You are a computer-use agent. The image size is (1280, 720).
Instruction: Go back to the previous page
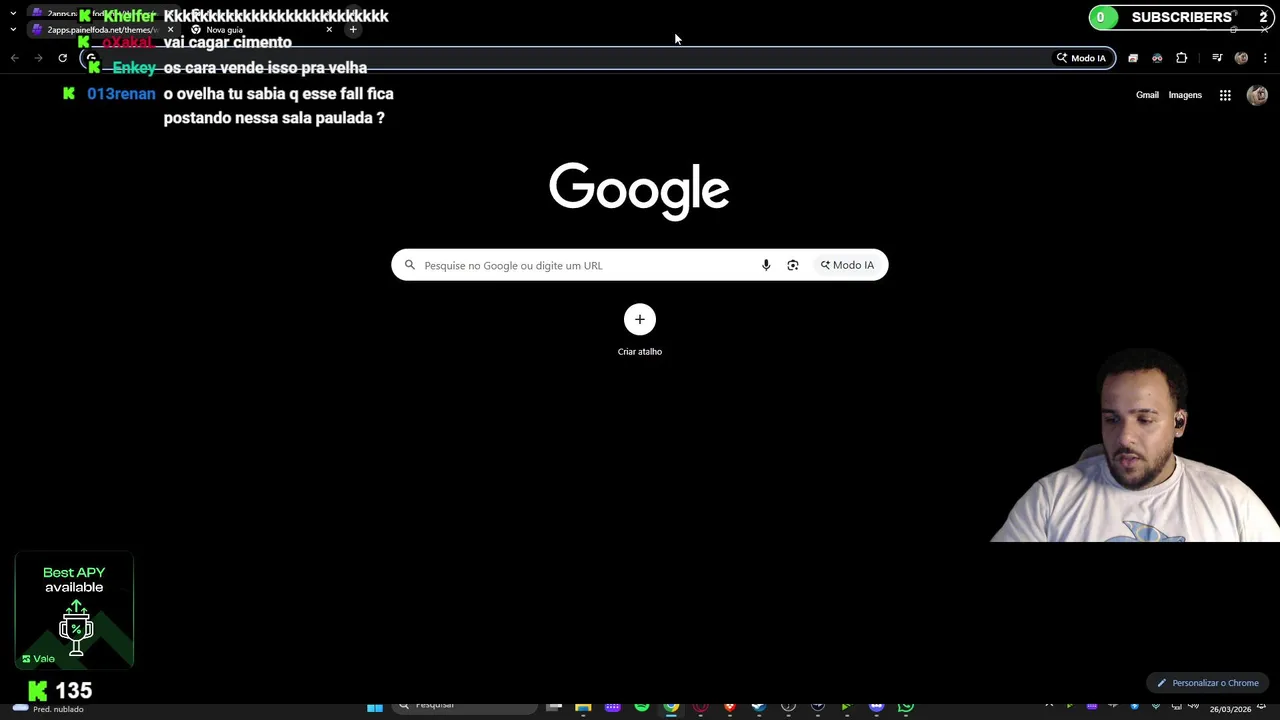(x=14, y=58)
